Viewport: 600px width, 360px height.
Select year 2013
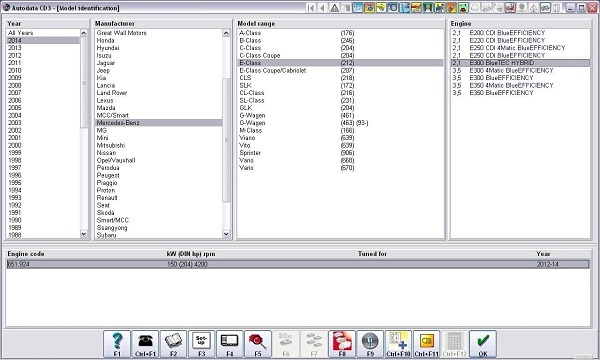(x=43, y=48)
